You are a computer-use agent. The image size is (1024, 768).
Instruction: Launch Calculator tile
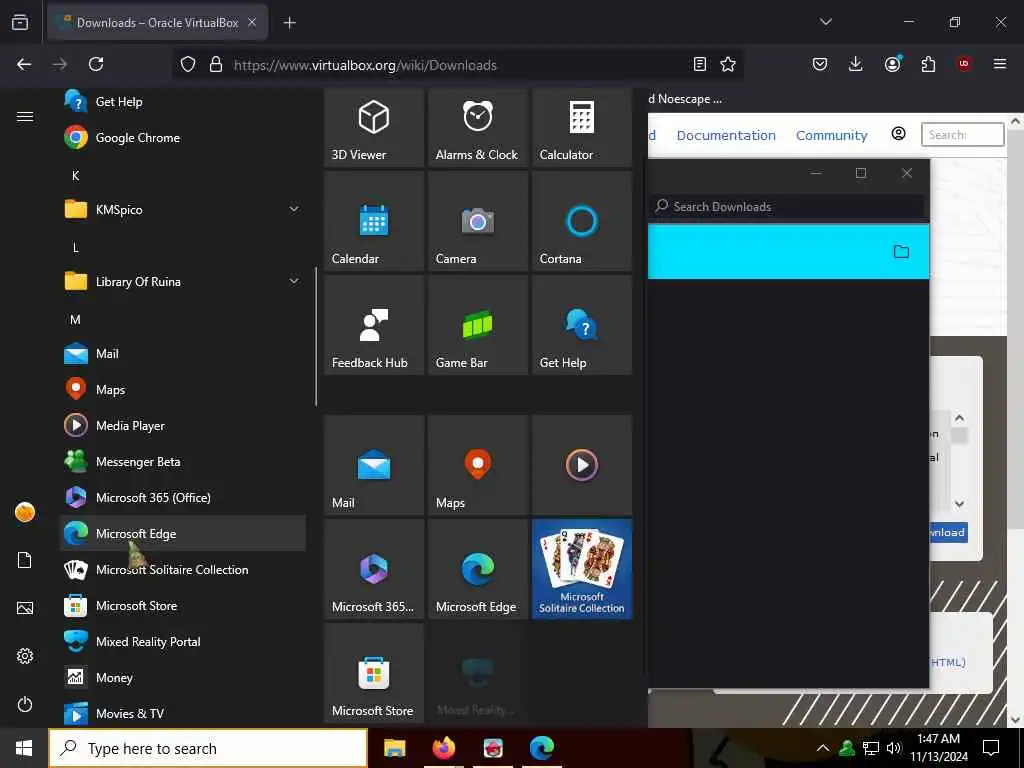[x=581, y=128]
